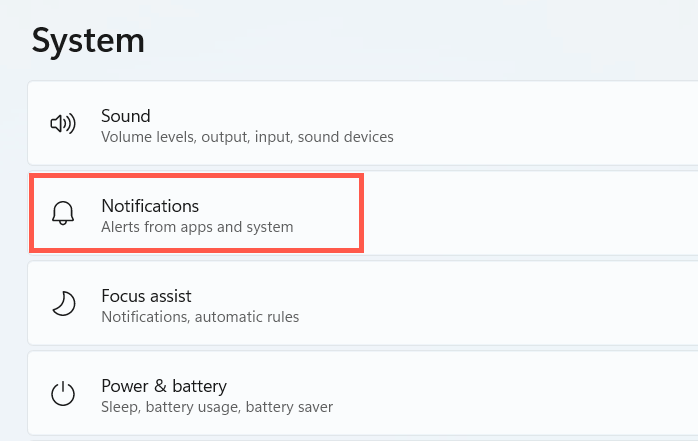The height and width of the screenshot is (441, 698).
Task: Select the Focus assist title
Action: [x=146, y=296]
